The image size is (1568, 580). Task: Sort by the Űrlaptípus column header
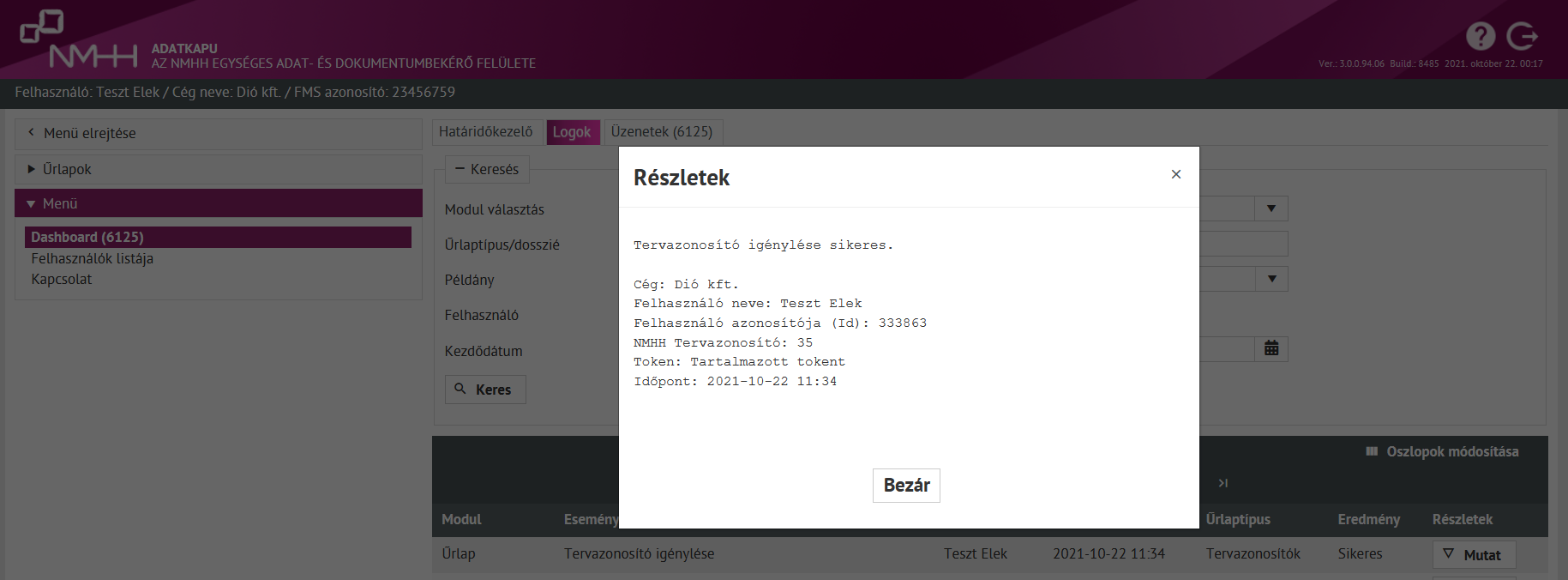pyautogui.click(x=1238, y=519)
